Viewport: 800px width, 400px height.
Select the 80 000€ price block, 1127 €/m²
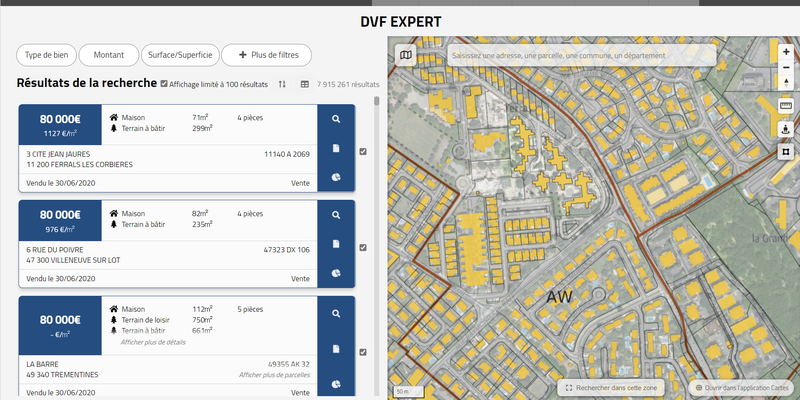60,124
